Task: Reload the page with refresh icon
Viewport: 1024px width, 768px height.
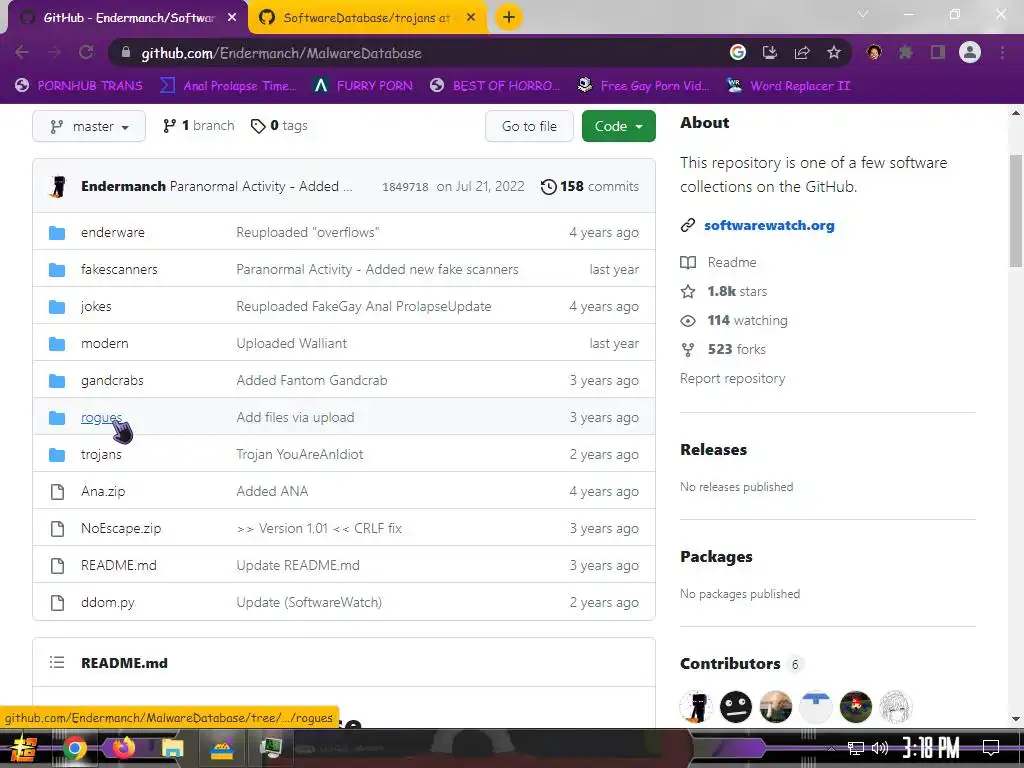Action: pyautogui.click(x=86, y=53)
